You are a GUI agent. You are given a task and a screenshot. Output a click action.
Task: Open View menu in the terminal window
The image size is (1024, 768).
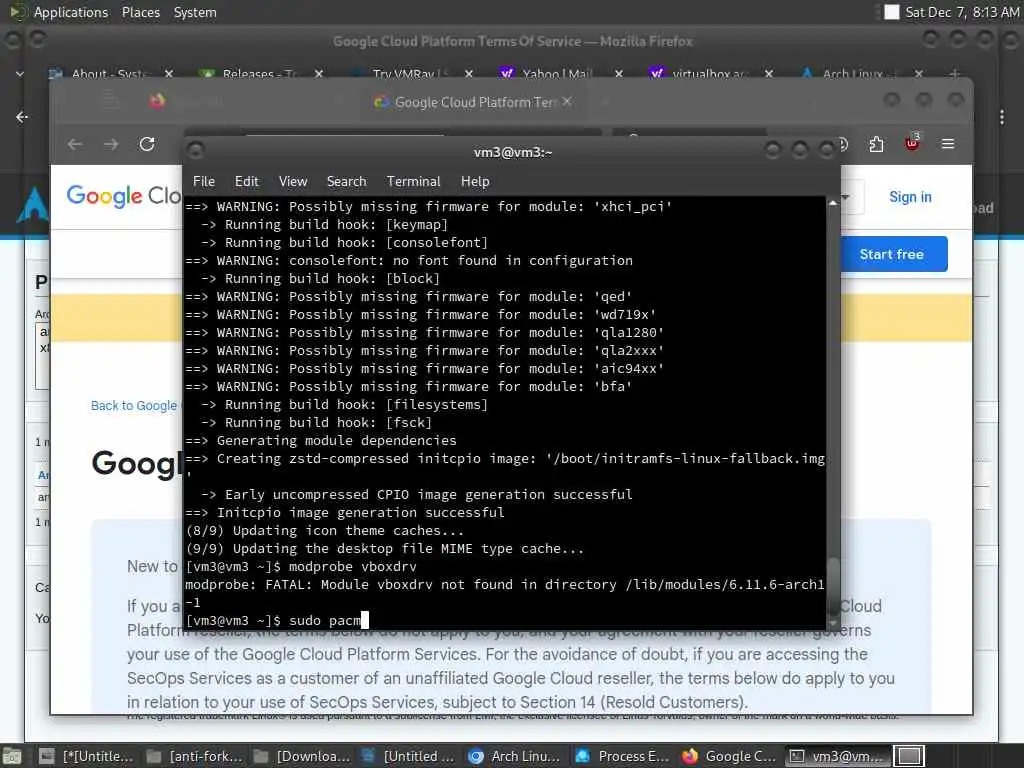[293, 182]
